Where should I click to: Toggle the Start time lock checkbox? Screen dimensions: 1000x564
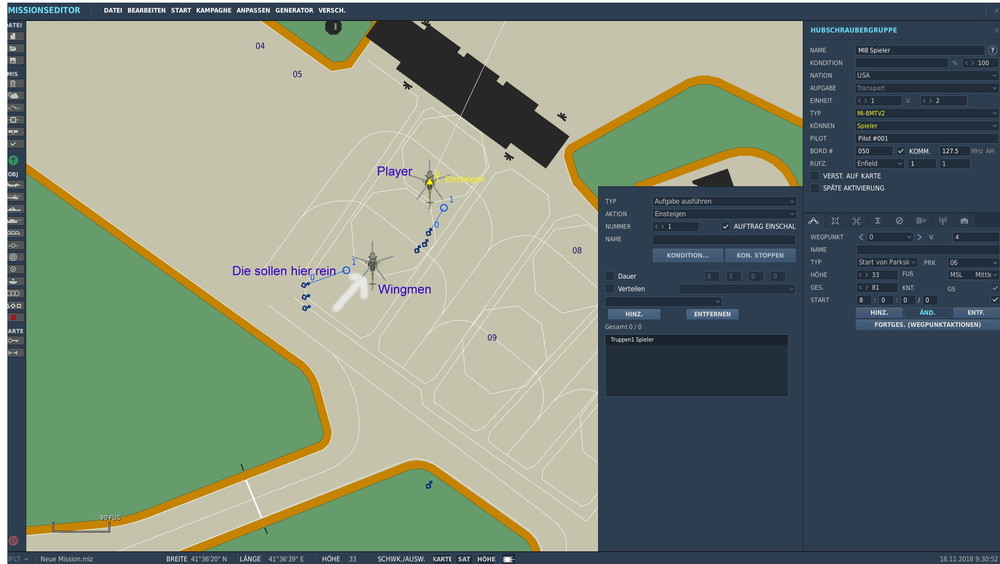coord(995,300)
